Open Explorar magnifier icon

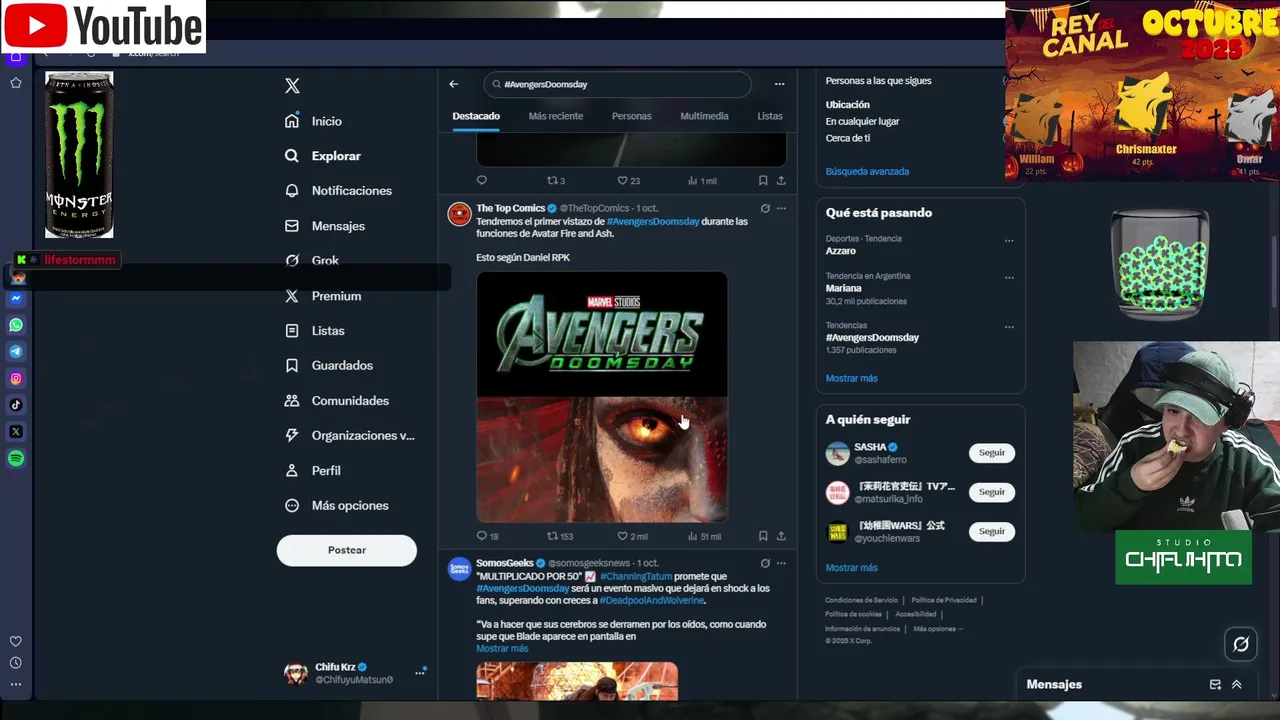292,156
